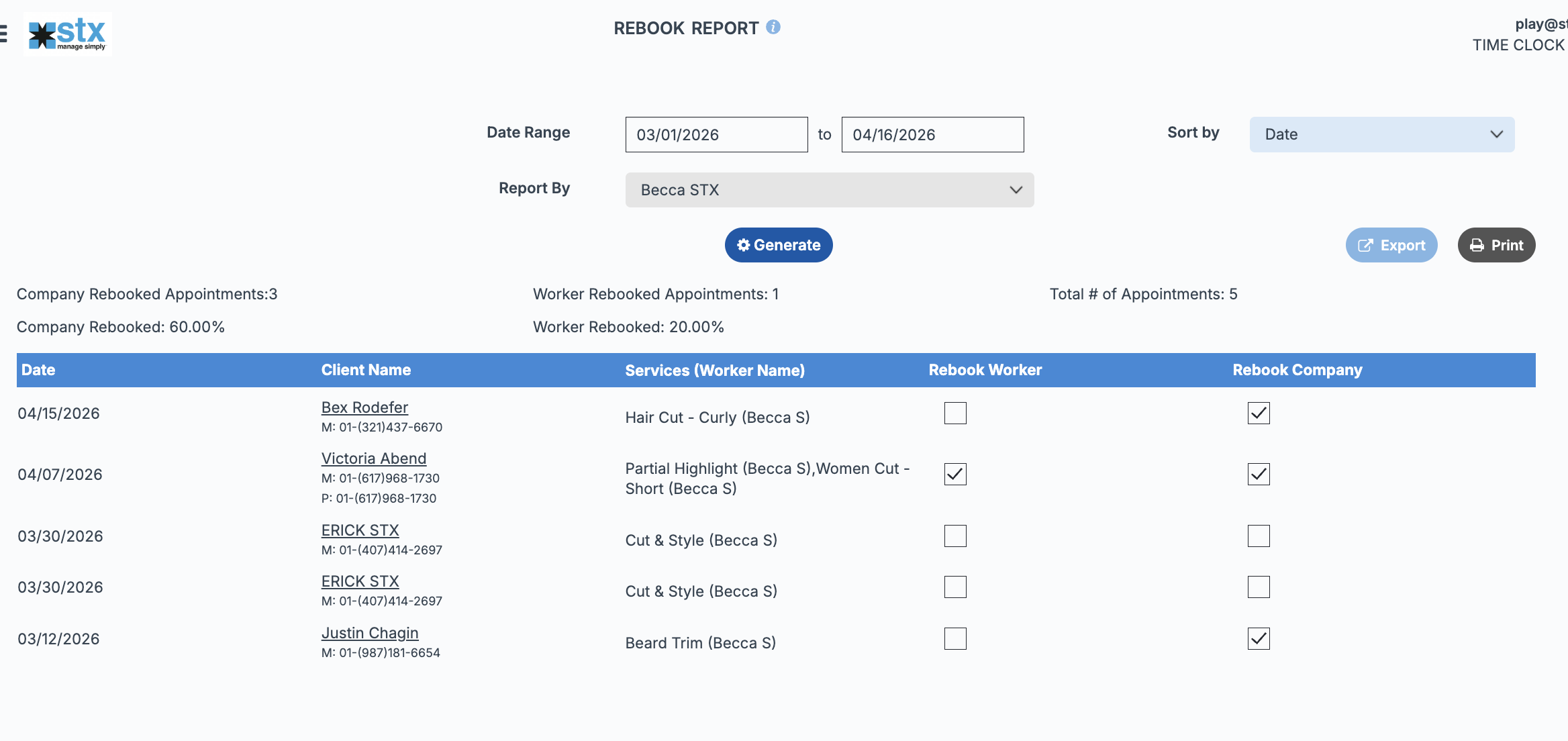Check Rebook Worker for Justin Chagin
The width and height of the screenshot is (1568, 741).
click(x=955, y=638)
